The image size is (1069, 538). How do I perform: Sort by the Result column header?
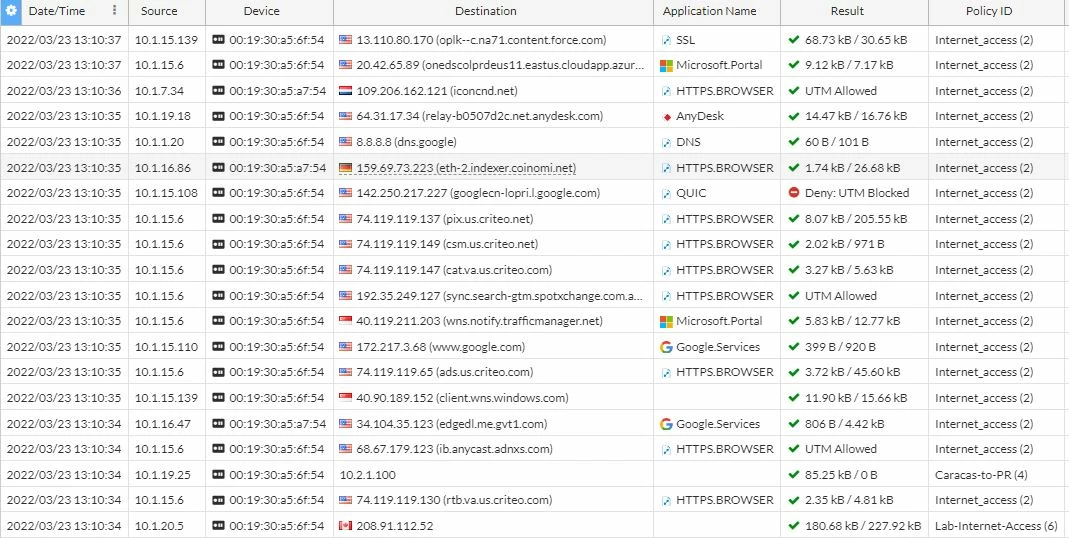click(x=847, y=11)
